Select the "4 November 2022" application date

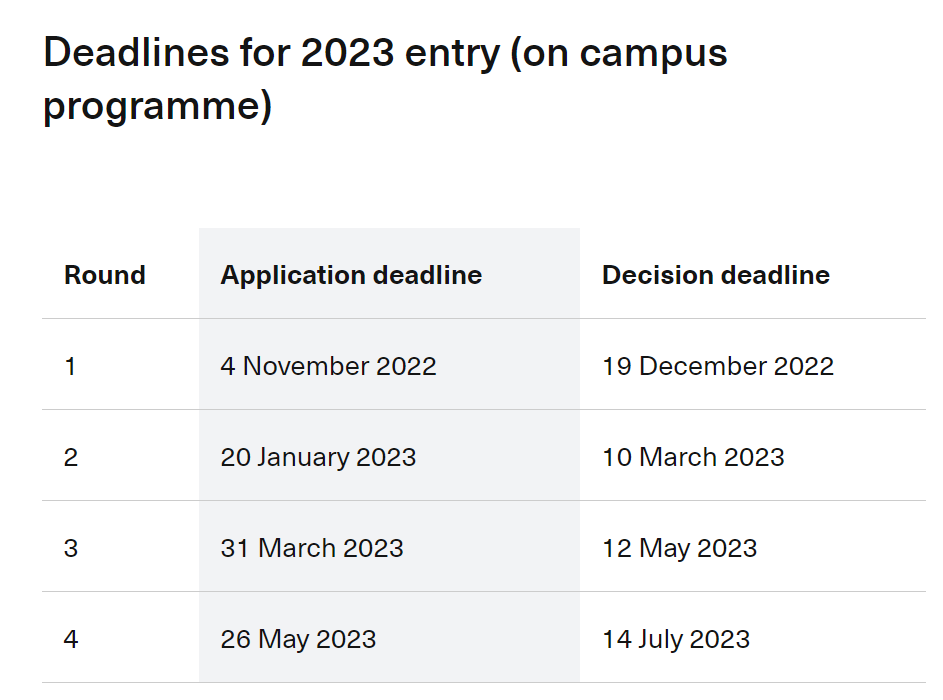[x=328, y=366]
